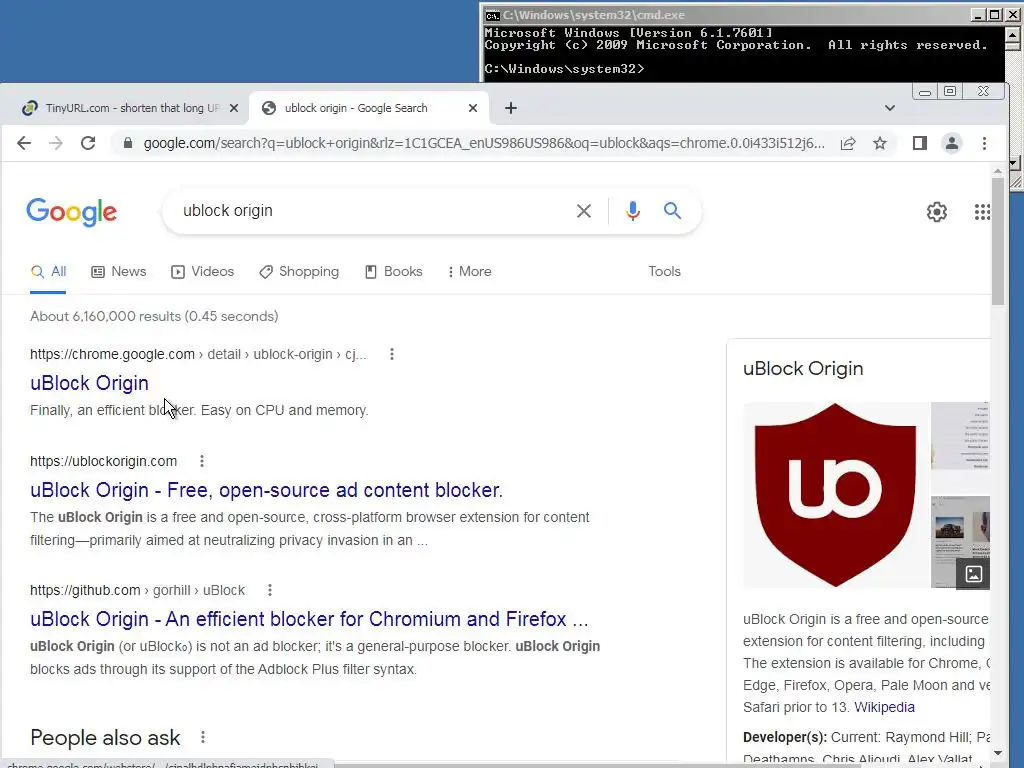
Task: Click the Google logo
Action: pos(72,212)
